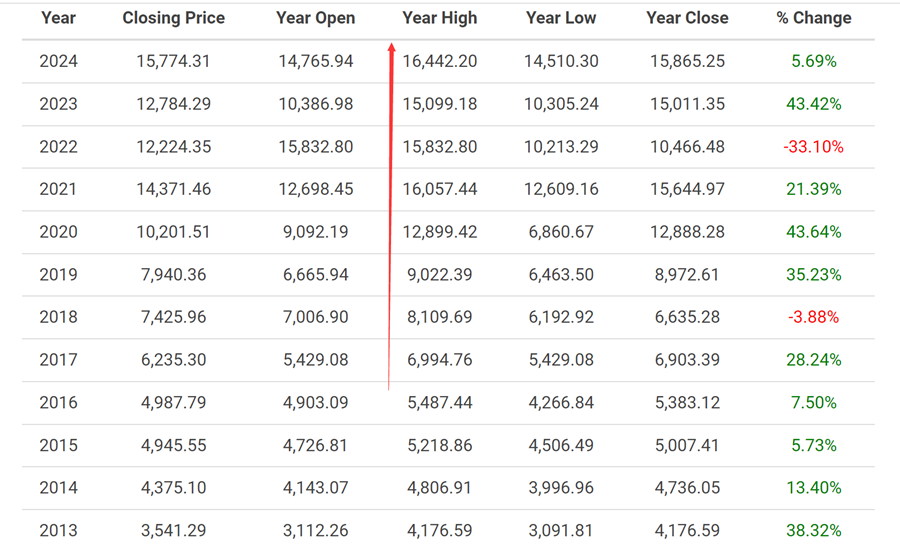The width and height of the screenshot is (900, 547).
Task: Click the Year Low column header
Action: point(560,18)
